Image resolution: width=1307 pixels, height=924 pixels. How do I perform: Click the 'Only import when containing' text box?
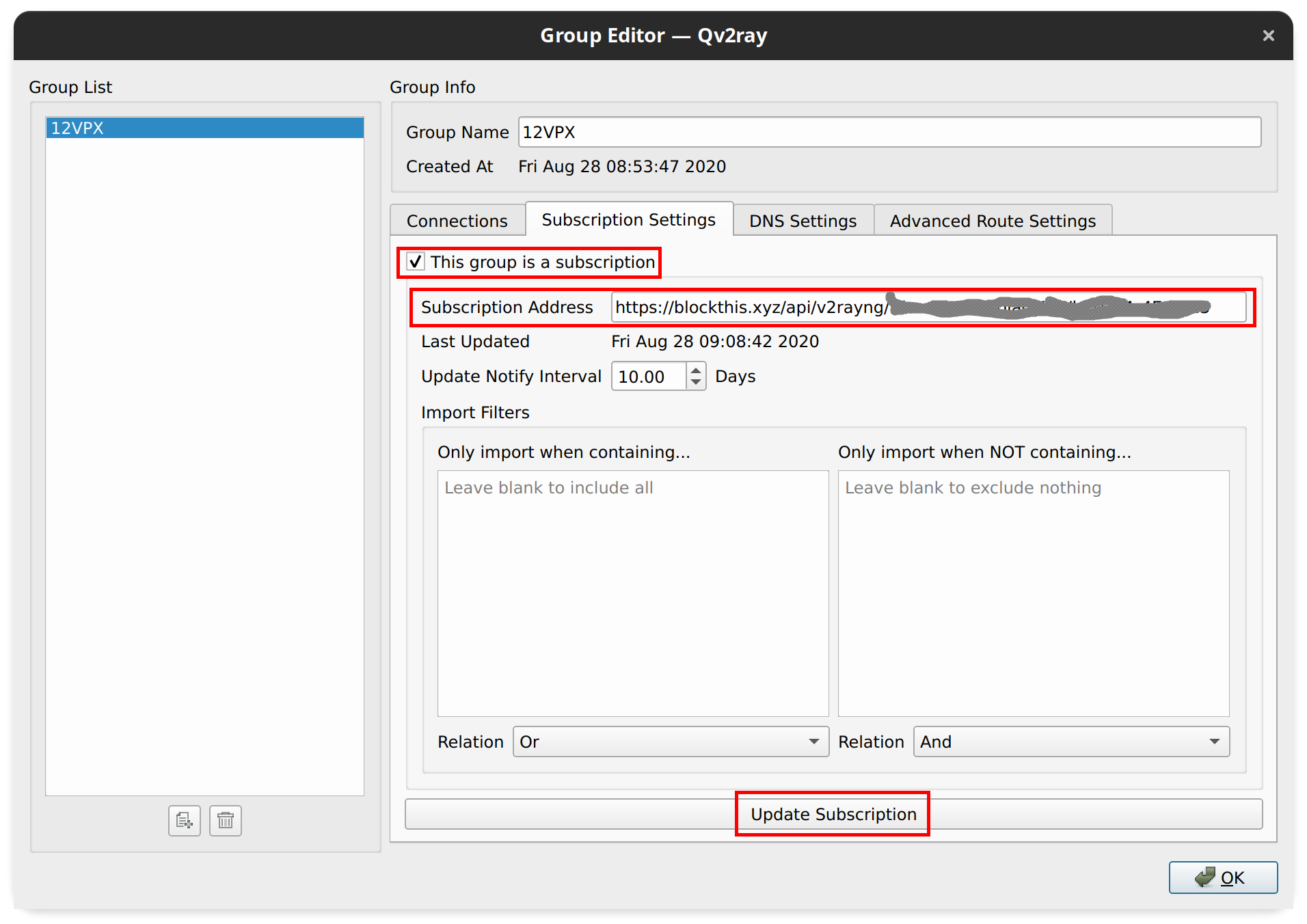point(632,593)
